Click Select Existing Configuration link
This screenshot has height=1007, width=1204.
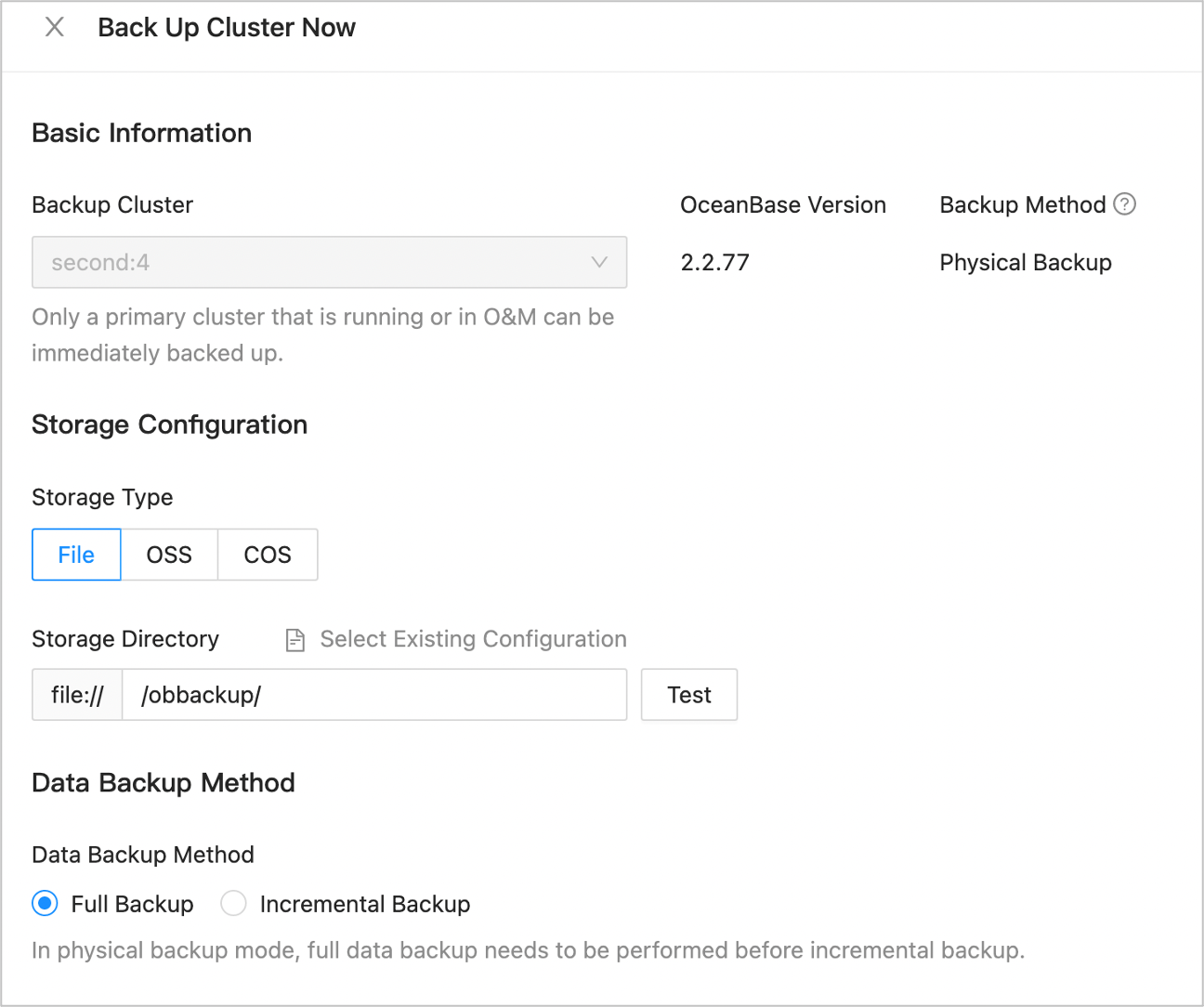[473, 639]
